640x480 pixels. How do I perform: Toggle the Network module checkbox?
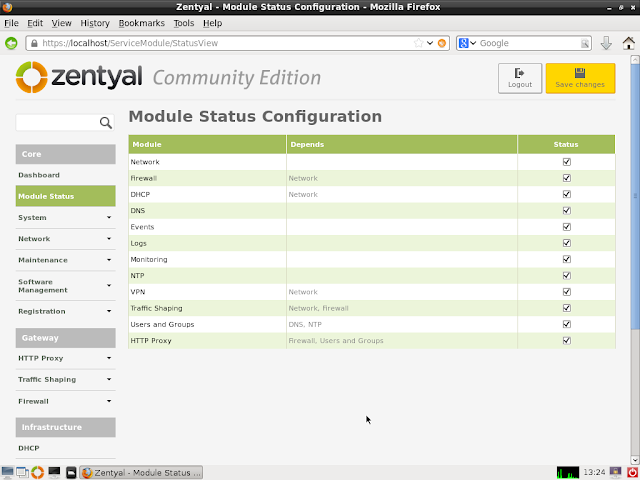pyautogui.click(x=567, y=162)
